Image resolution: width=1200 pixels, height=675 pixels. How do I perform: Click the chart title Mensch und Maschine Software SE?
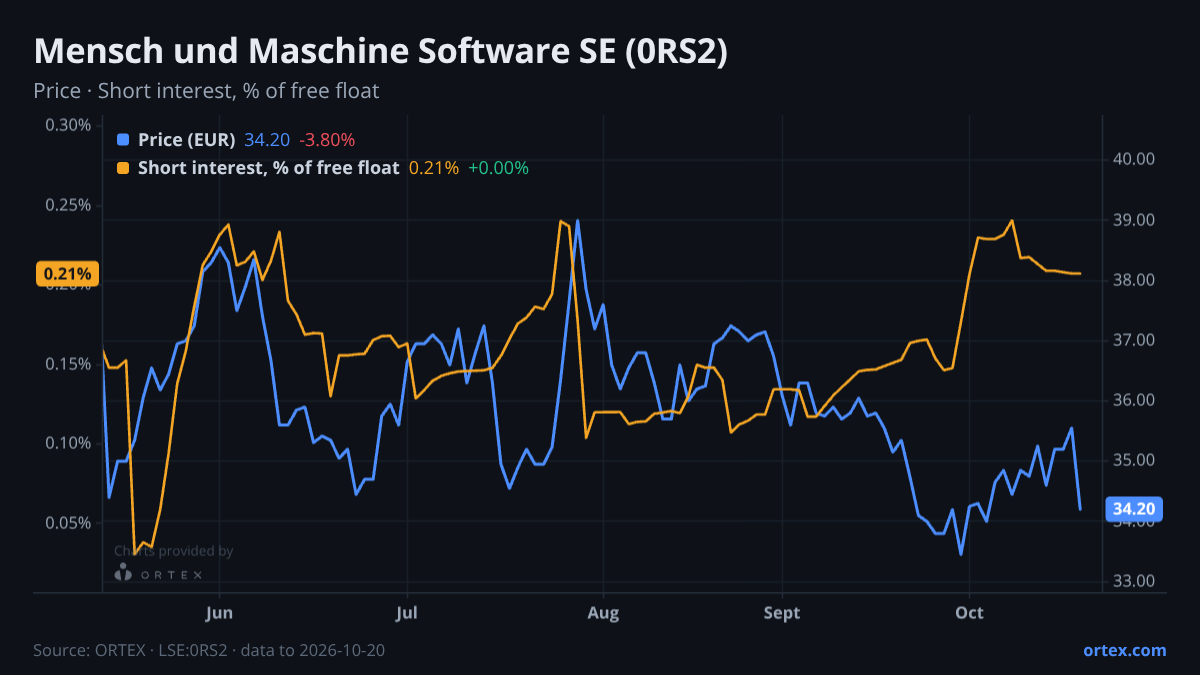(380, 51)
